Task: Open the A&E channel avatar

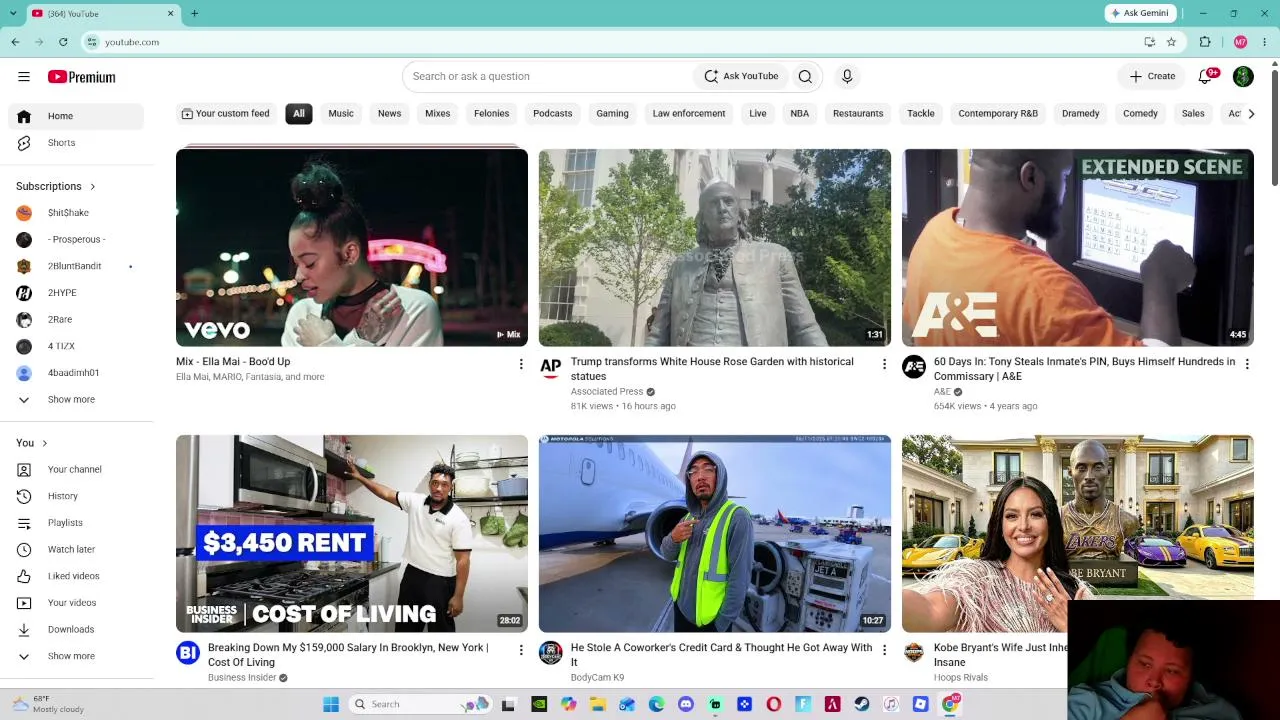Action: [x=914, y=367]
